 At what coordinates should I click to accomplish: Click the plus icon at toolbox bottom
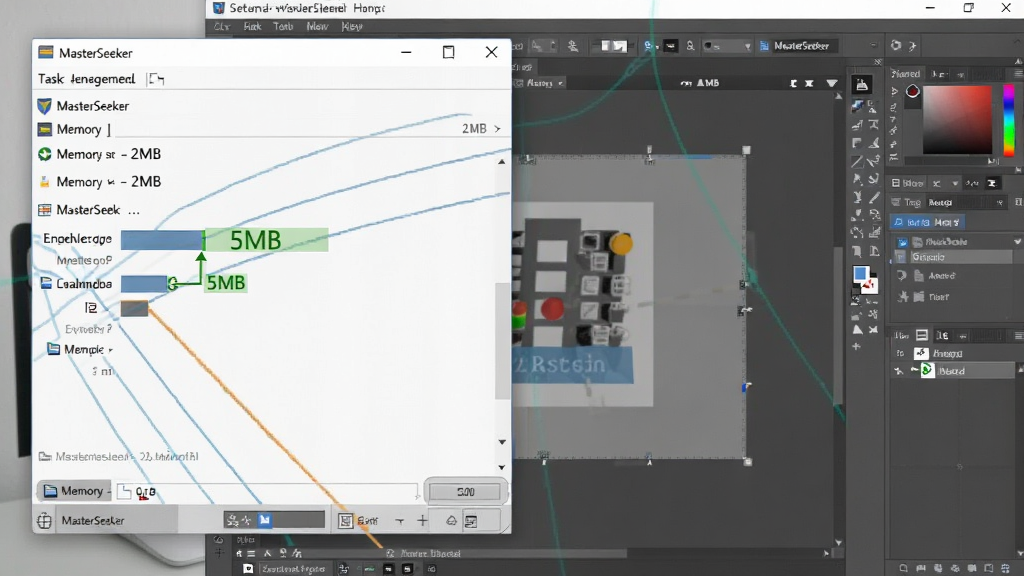[856, 346]
